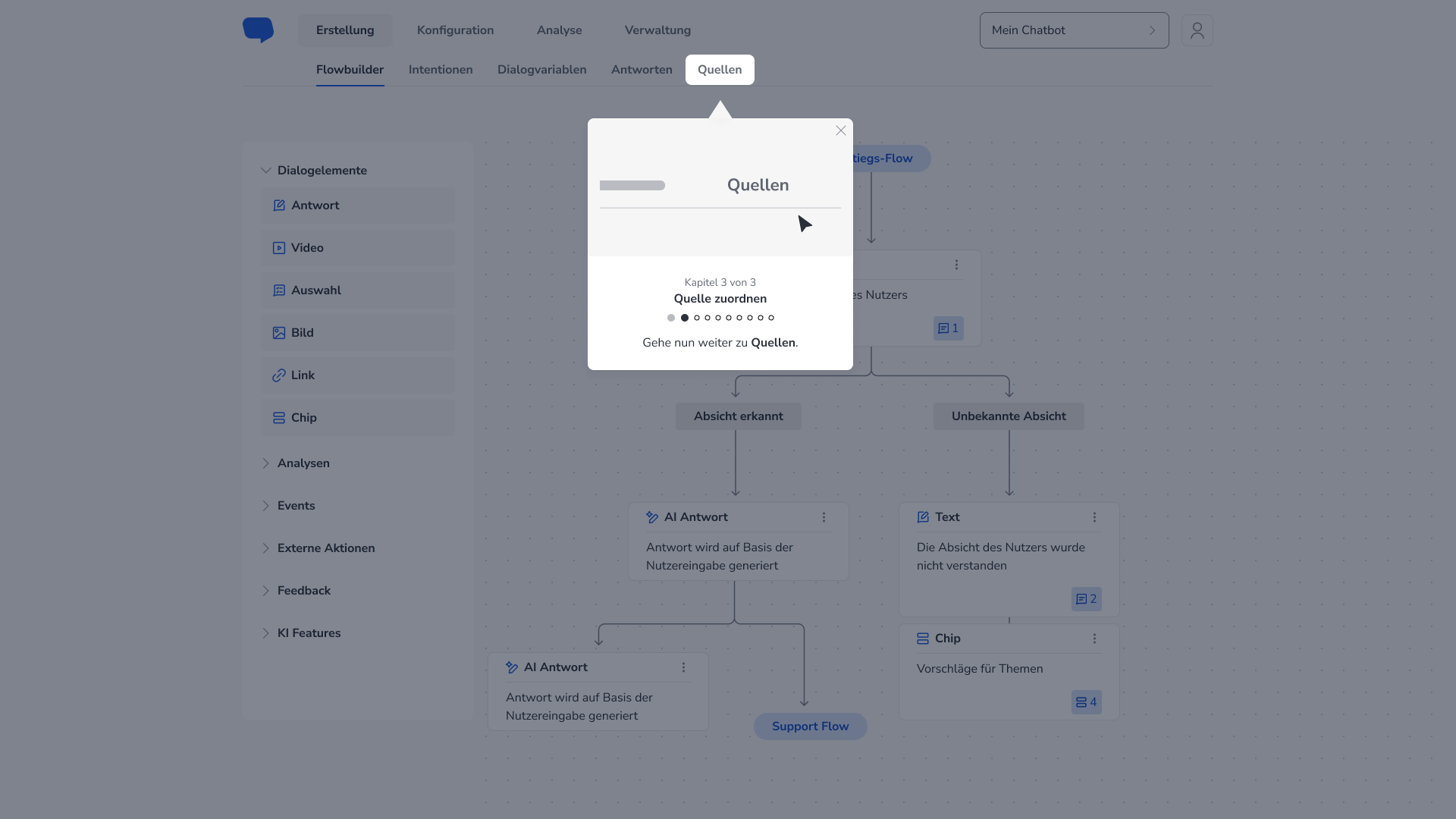Click the Absicht erkannt condition label

738,416
